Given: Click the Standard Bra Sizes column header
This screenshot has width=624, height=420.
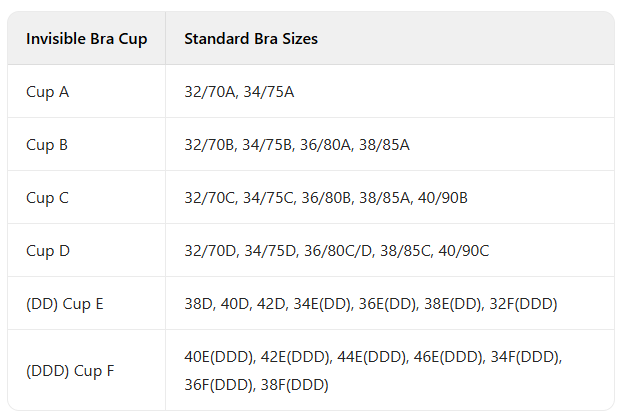Looking at the screenshot, I should pyautogui.click(x=251, y=39).
